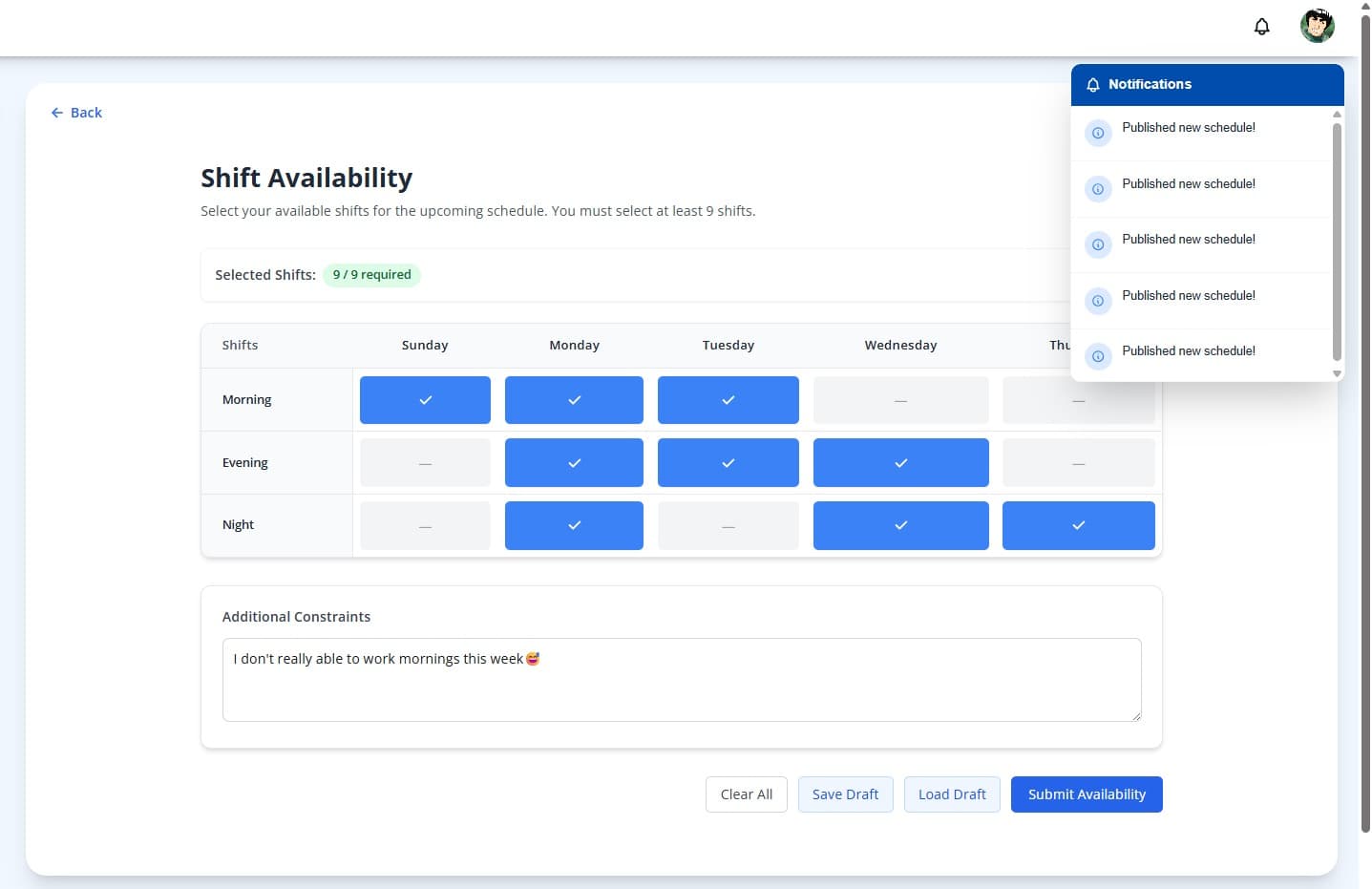
Task: Click the bell icon in the Notifications header
Action: click(x=1093, y=85)
